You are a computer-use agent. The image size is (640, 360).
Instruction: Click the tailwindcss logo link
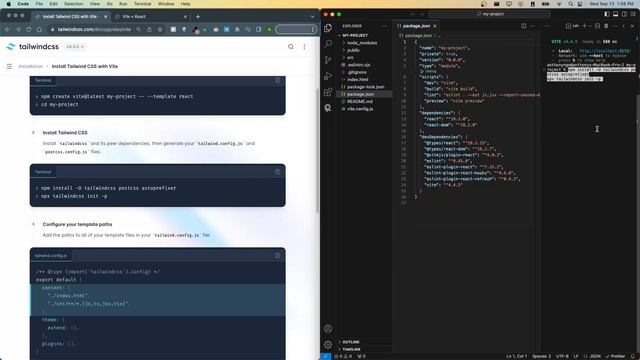point(33,47)
